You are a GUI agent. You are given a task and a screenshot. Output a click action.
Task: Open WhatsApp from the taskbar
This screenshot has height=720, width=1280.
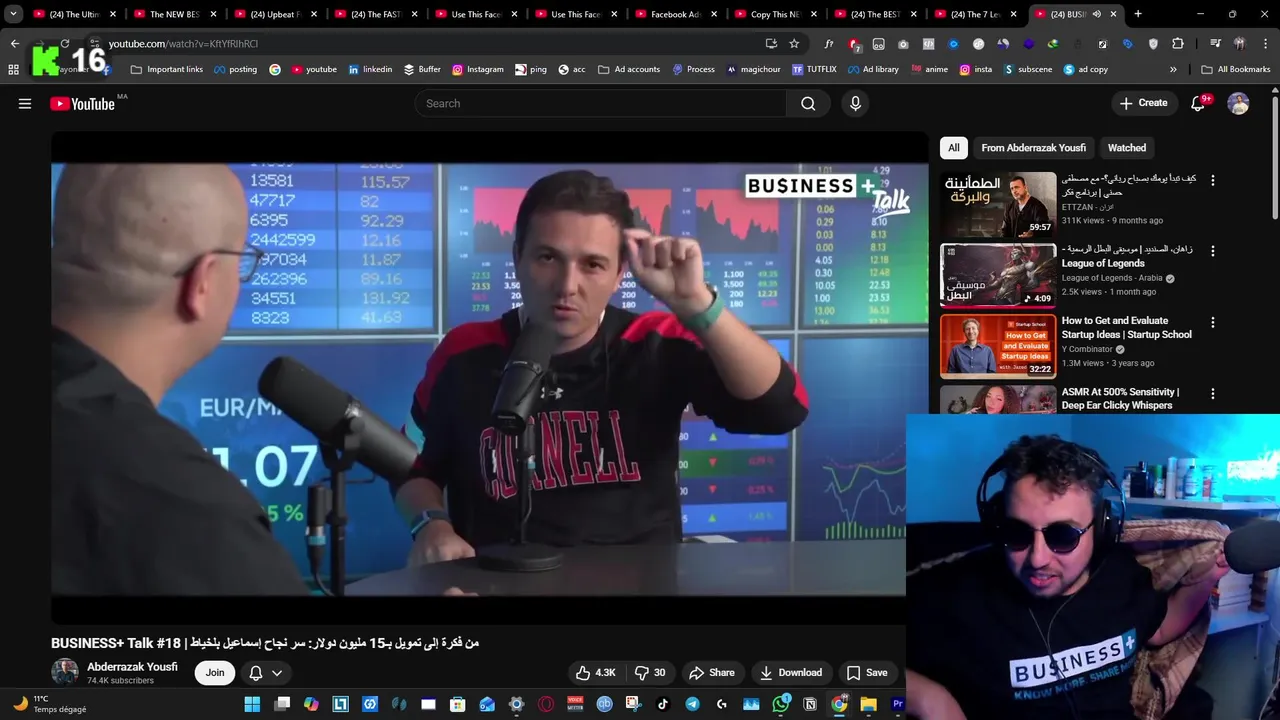[781, 705]
